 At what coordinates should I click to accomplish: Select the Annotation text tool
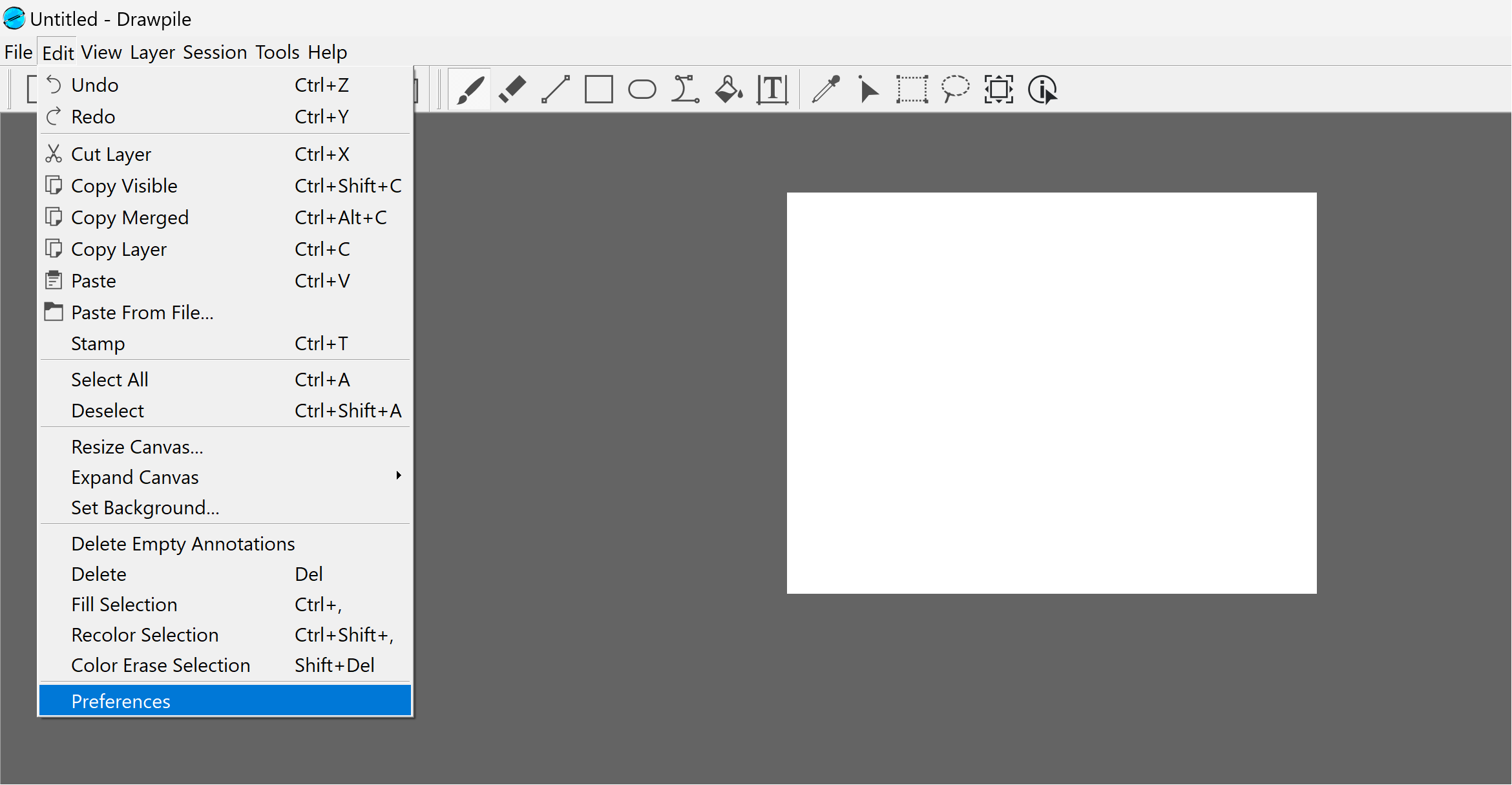772,89
